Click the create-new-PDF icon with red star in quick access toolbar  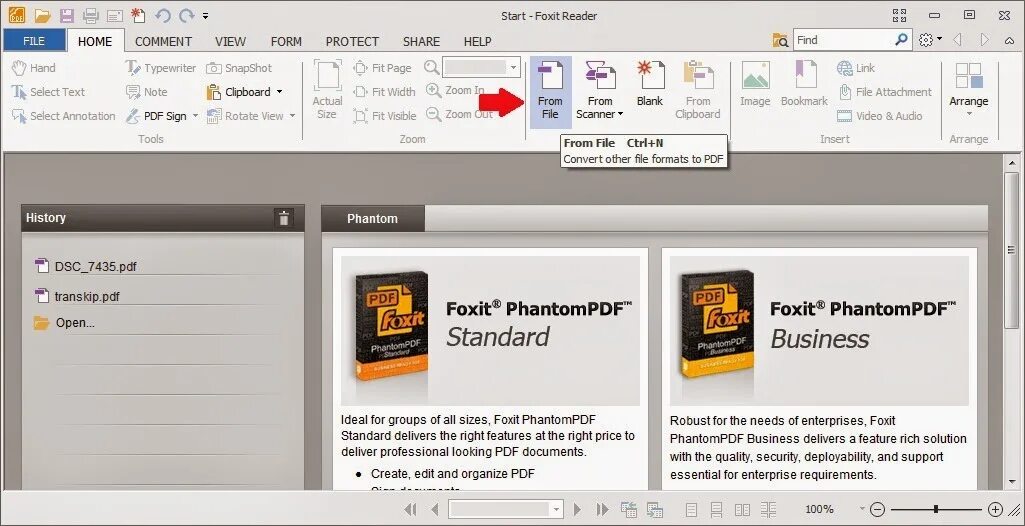pos(138,14)
